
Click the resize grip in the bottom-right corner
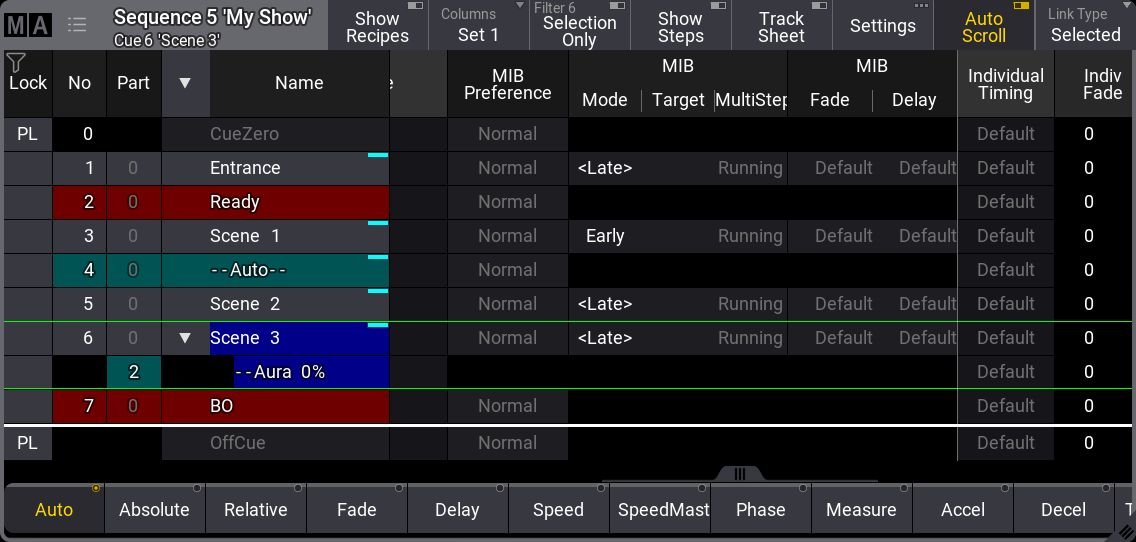[x=1125, y=531]
